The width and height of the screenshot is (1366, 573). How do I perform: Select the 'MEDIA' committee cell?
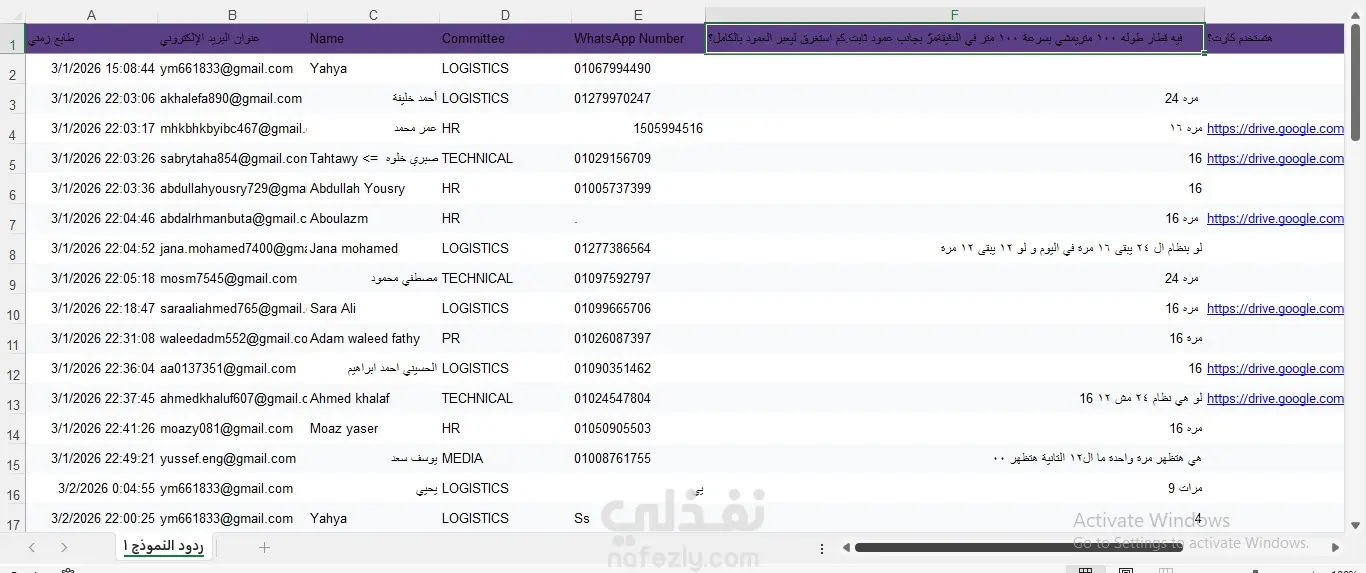[x=505, y=458]
